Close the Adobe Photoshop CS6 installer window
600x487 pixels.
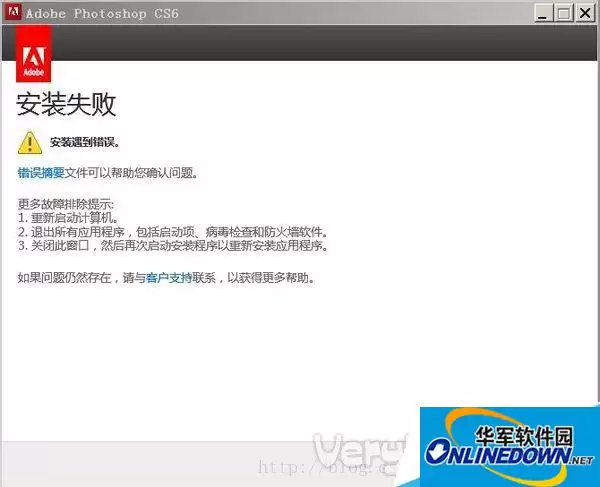point(585,13)
